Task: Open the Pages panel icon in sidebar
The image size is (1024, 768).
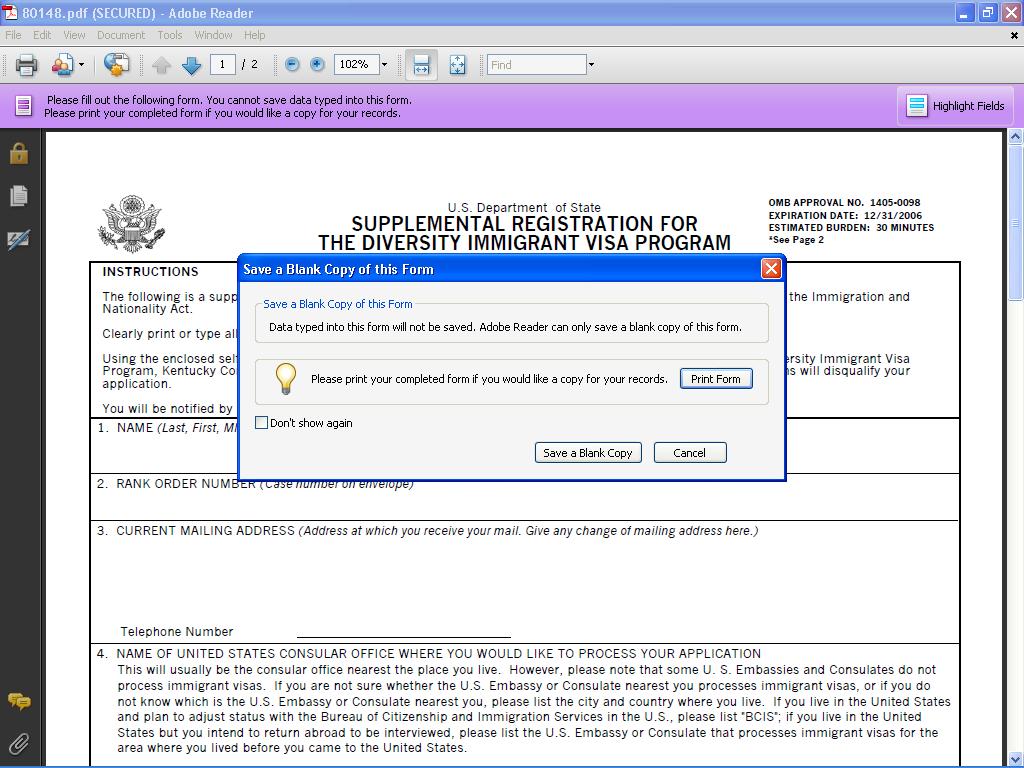Action: coord(19,195)
